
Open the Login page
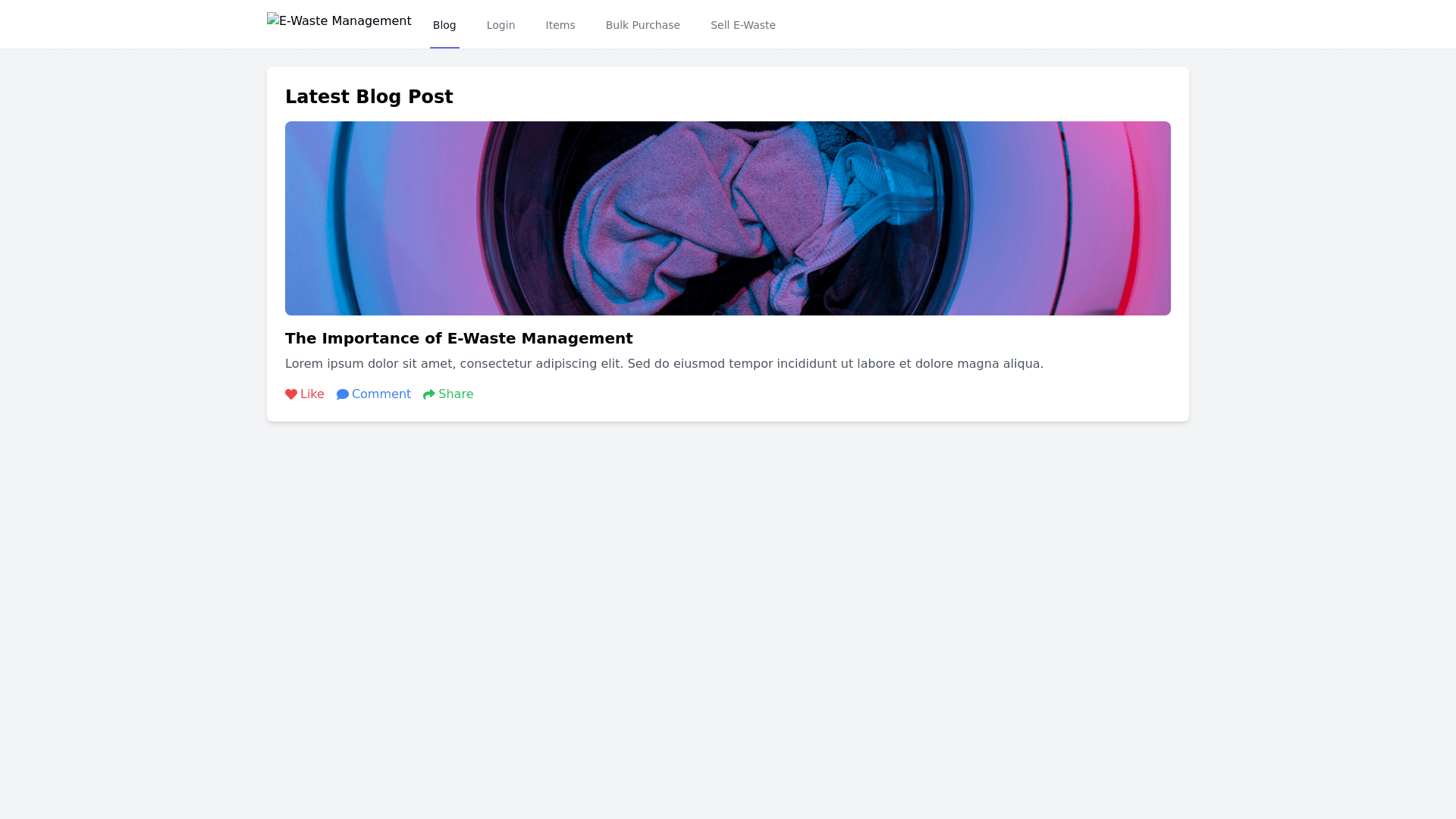tap(500, 25)
